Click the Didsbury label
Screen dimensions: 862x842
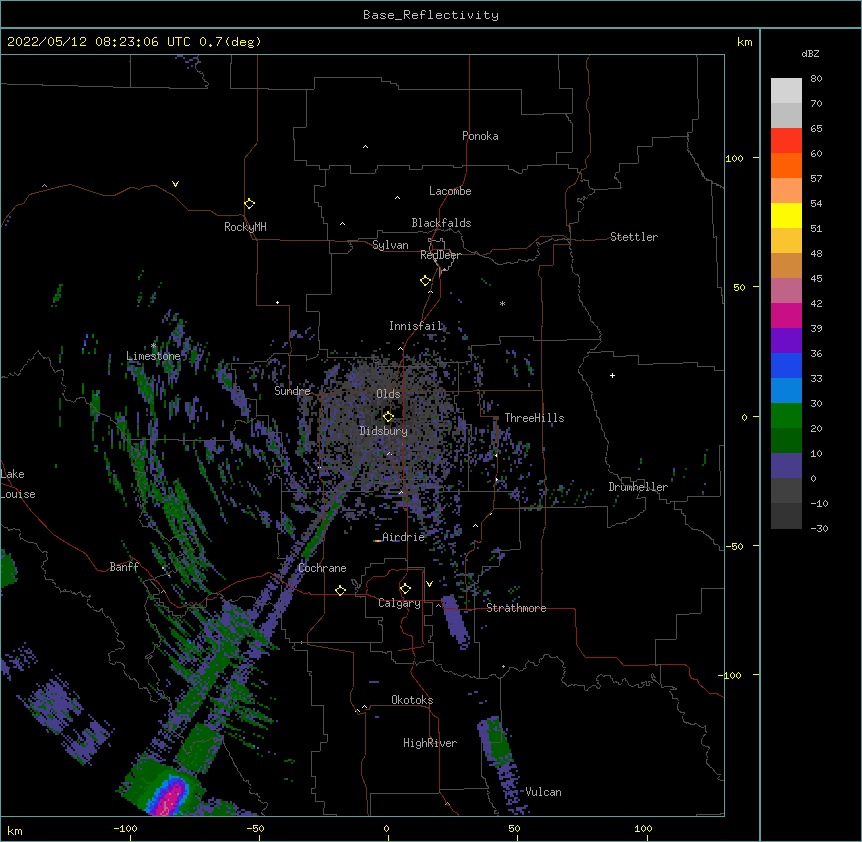(x=384, y=431)
